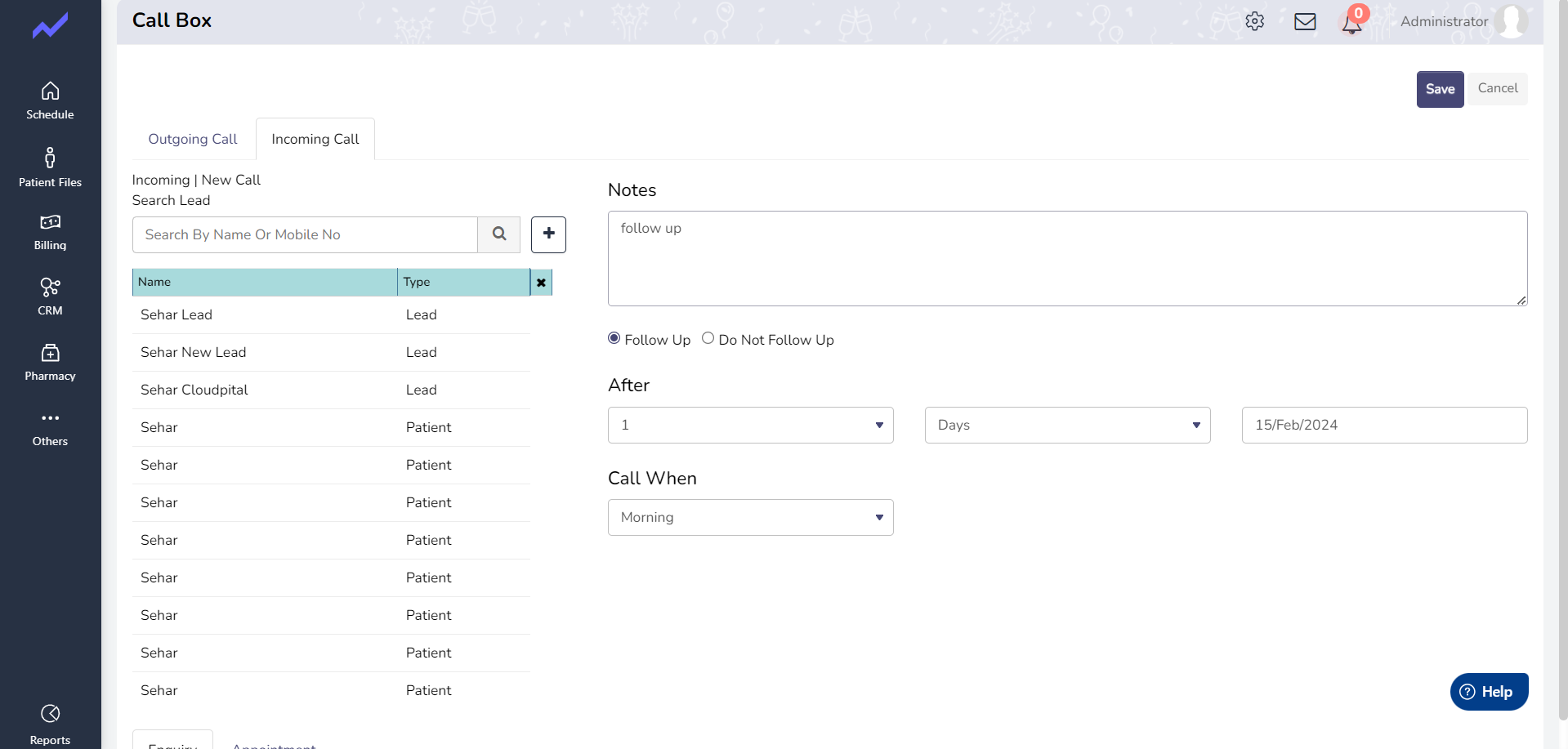
Task: Open Administrator profile avatar
Action: click(x=1511, y=21)
